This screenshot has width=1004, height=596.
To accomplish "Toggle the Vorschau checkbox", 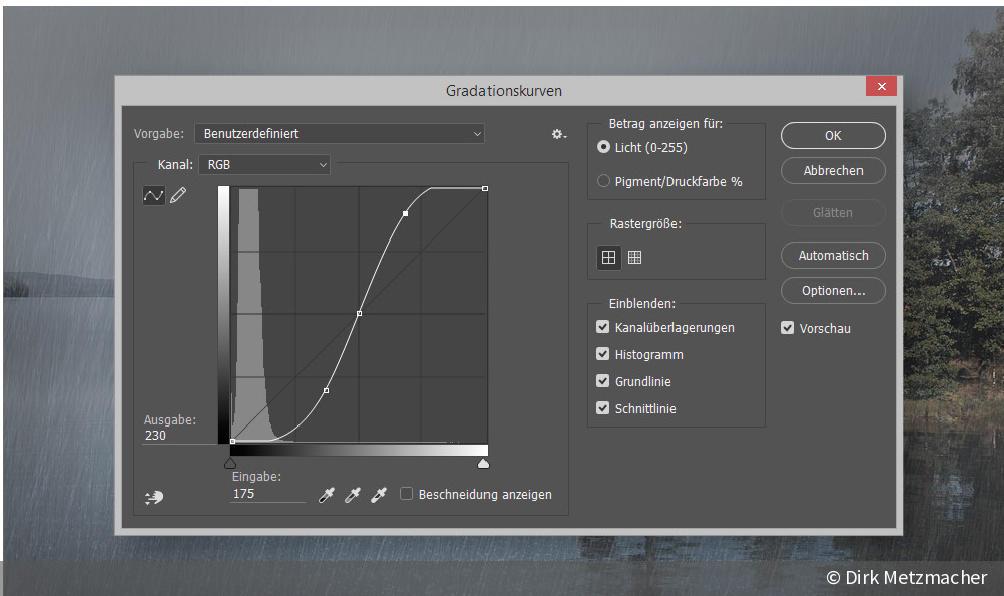I will pyautogui.click(x=789, y=328).
